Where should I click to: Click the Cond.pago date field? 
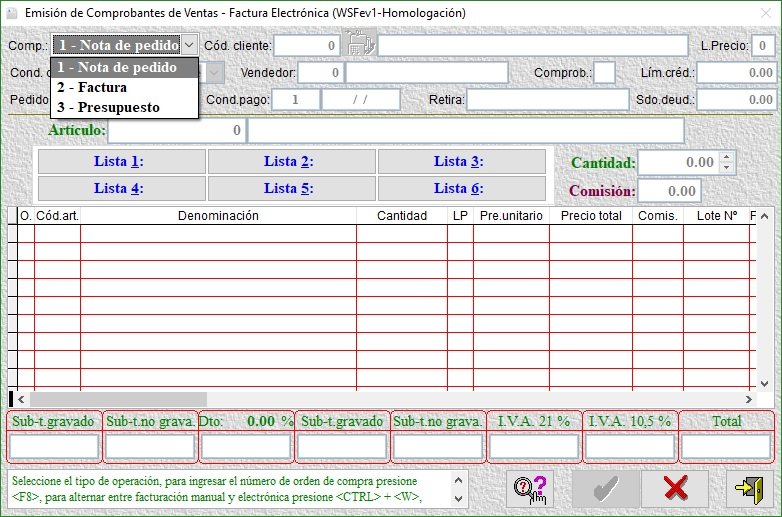click(x=361, y=100)
